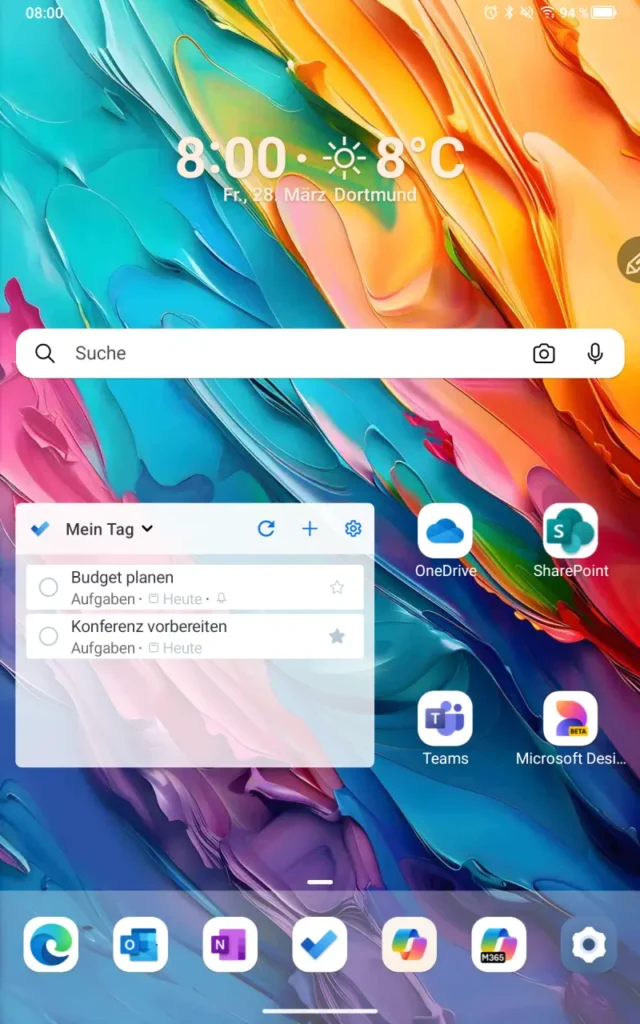Open the OneDrive app
Image resolution: width=640 pixels, height=1024 pixels.
point(445,532)
